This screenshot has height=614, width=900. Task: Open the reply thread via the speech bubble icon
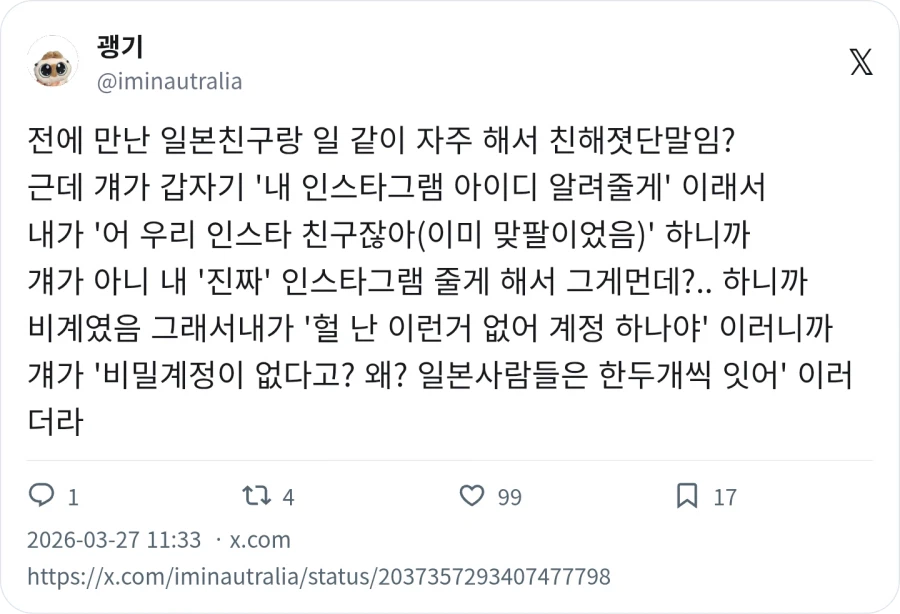point(40,495)
